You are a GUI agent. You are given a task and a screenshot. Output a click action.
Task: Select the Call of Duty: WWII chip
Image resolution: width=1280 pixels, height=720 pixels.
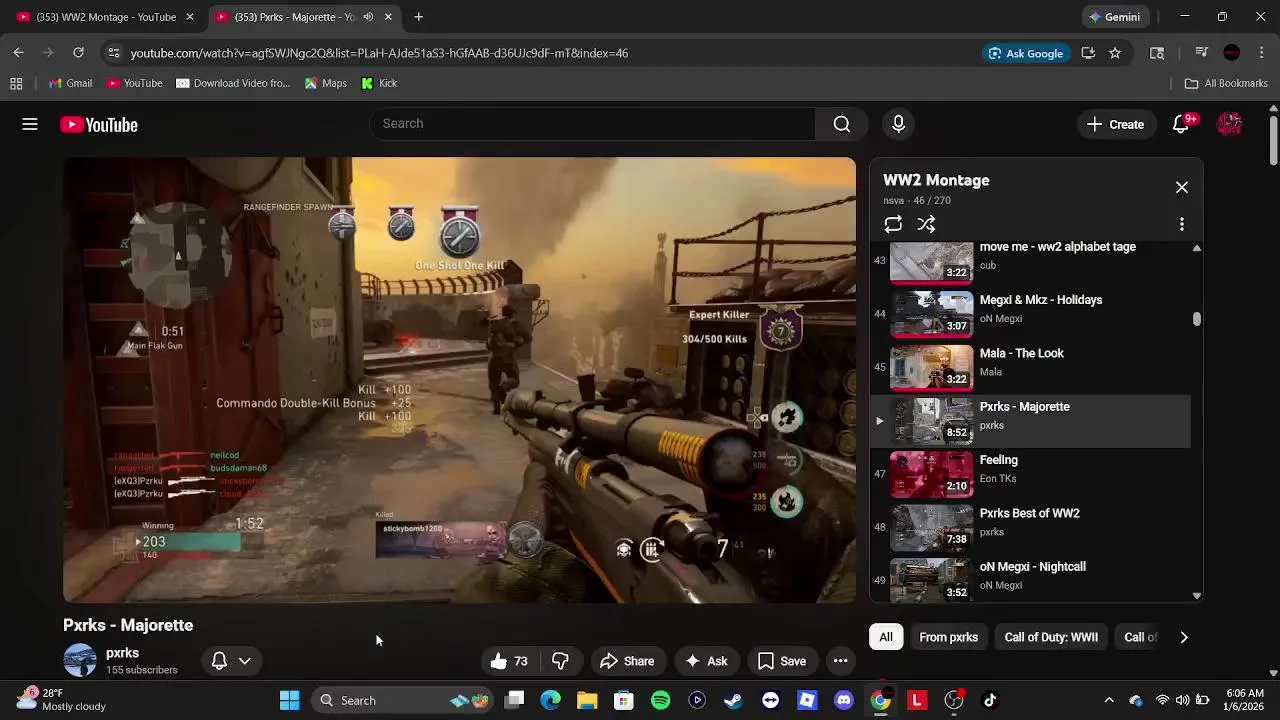1051,637
